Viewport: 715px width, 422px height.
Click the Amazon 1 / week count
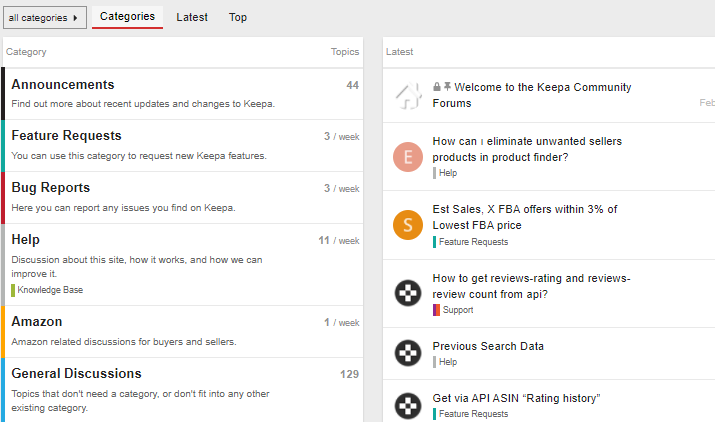[x=342, y=323]
